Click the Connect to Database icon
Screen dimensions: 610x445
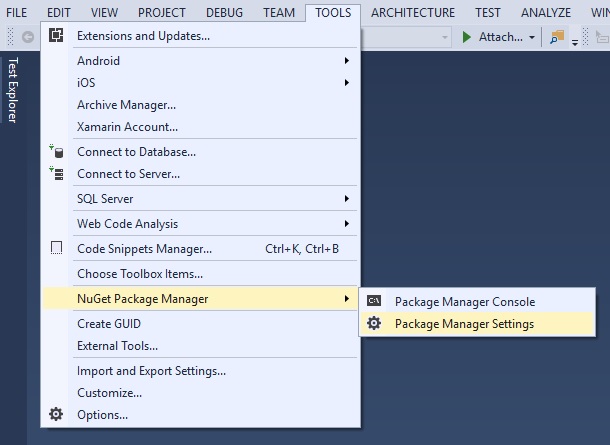57,152
